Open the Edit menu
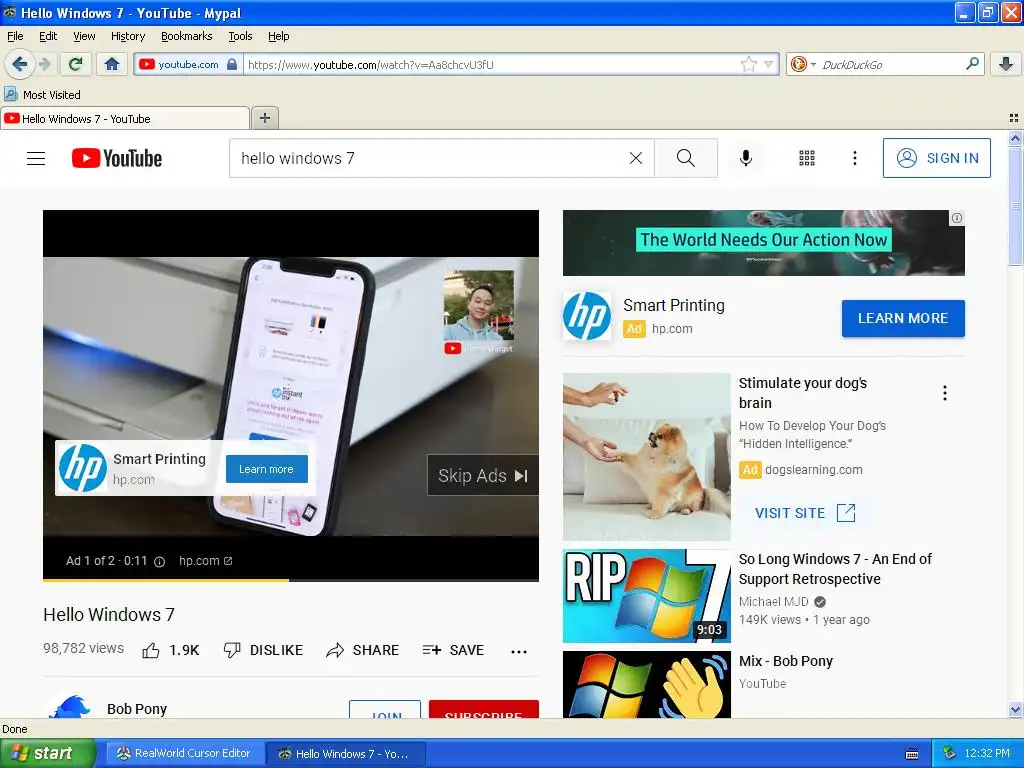The height and width of the screenshot is (768, 1024). (x=48, y=36)
